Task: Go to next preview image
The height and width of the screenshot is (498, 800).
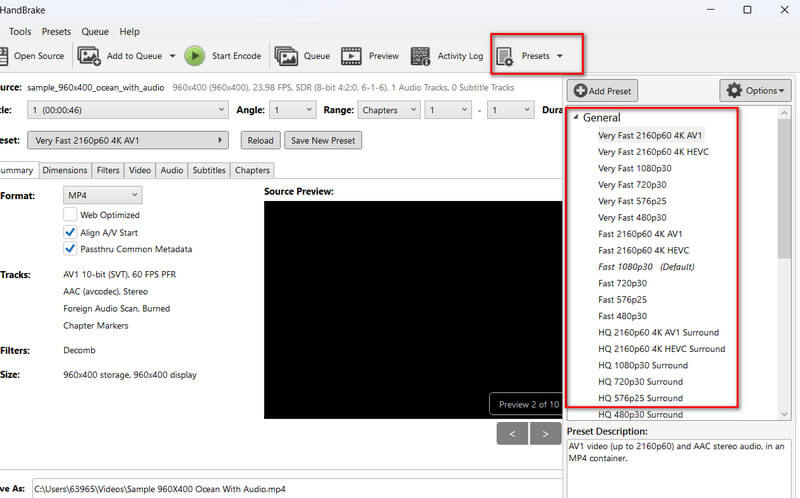Action: 545,434
